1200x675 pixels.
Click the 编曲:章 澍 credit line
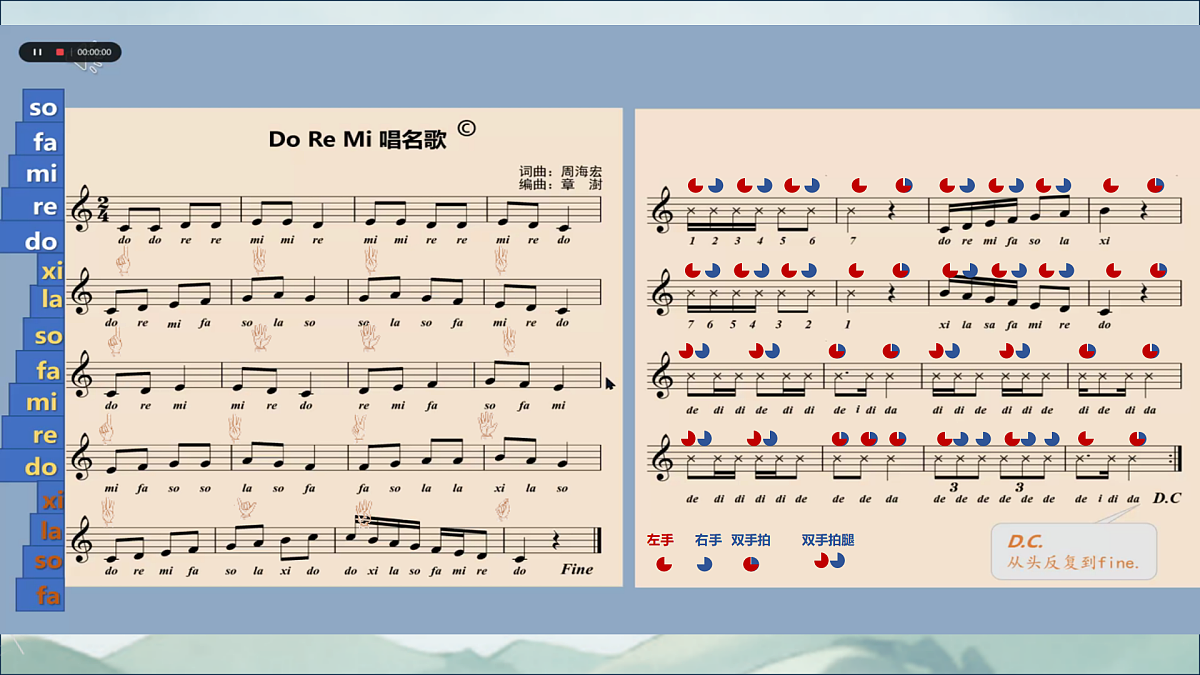pyautogui.click(x=560, y=184)
